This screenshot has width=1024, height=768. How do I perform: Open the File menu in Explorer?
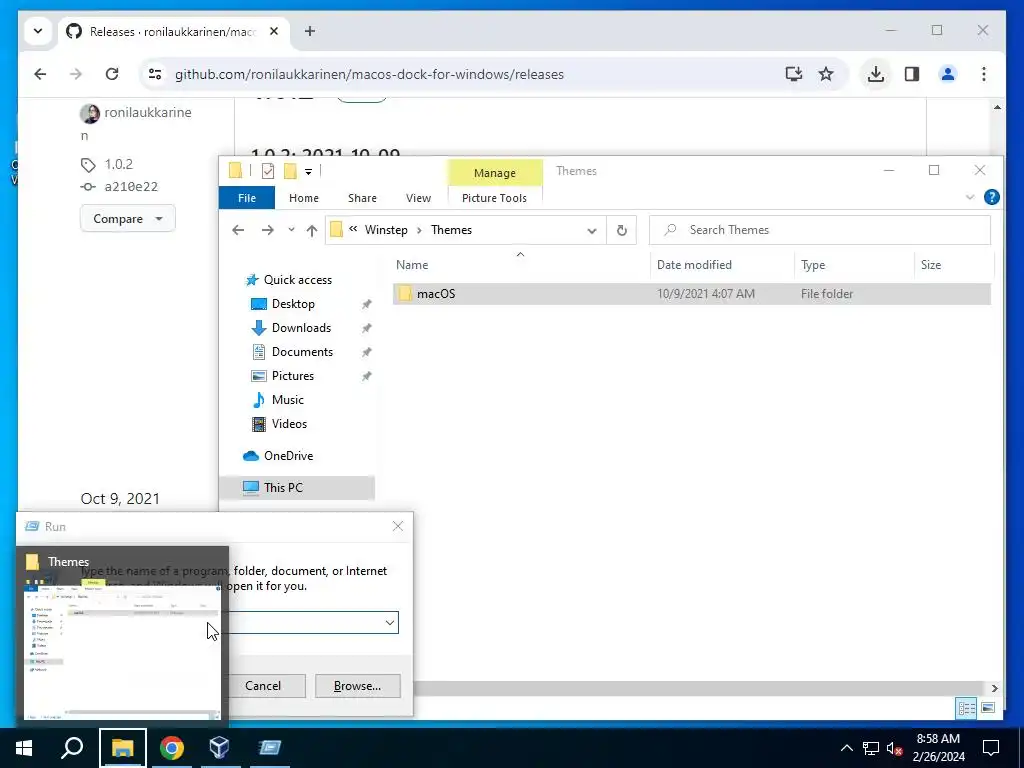pos(247,198)
